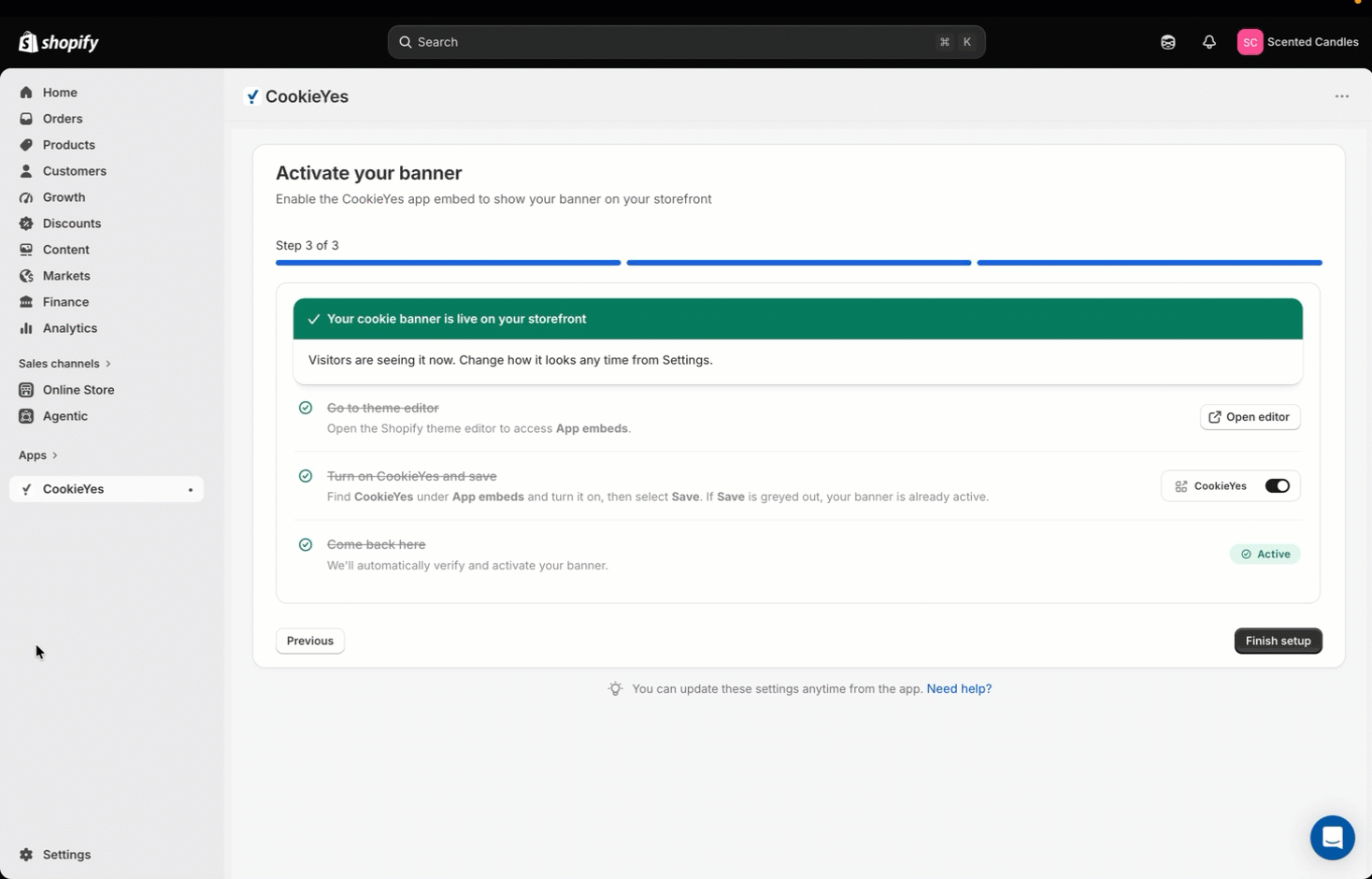
Task: Click the first progress bar segment
Action: point(449,263)
